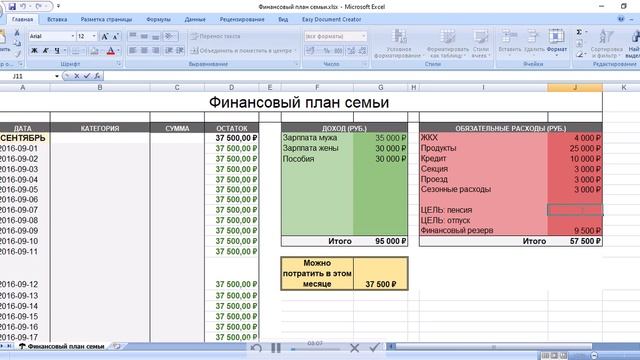Image resolution: width=640 pixels, height=360 pixels.
Task: Increase font size with the large A icon
Action: click(x=105, y=36)
